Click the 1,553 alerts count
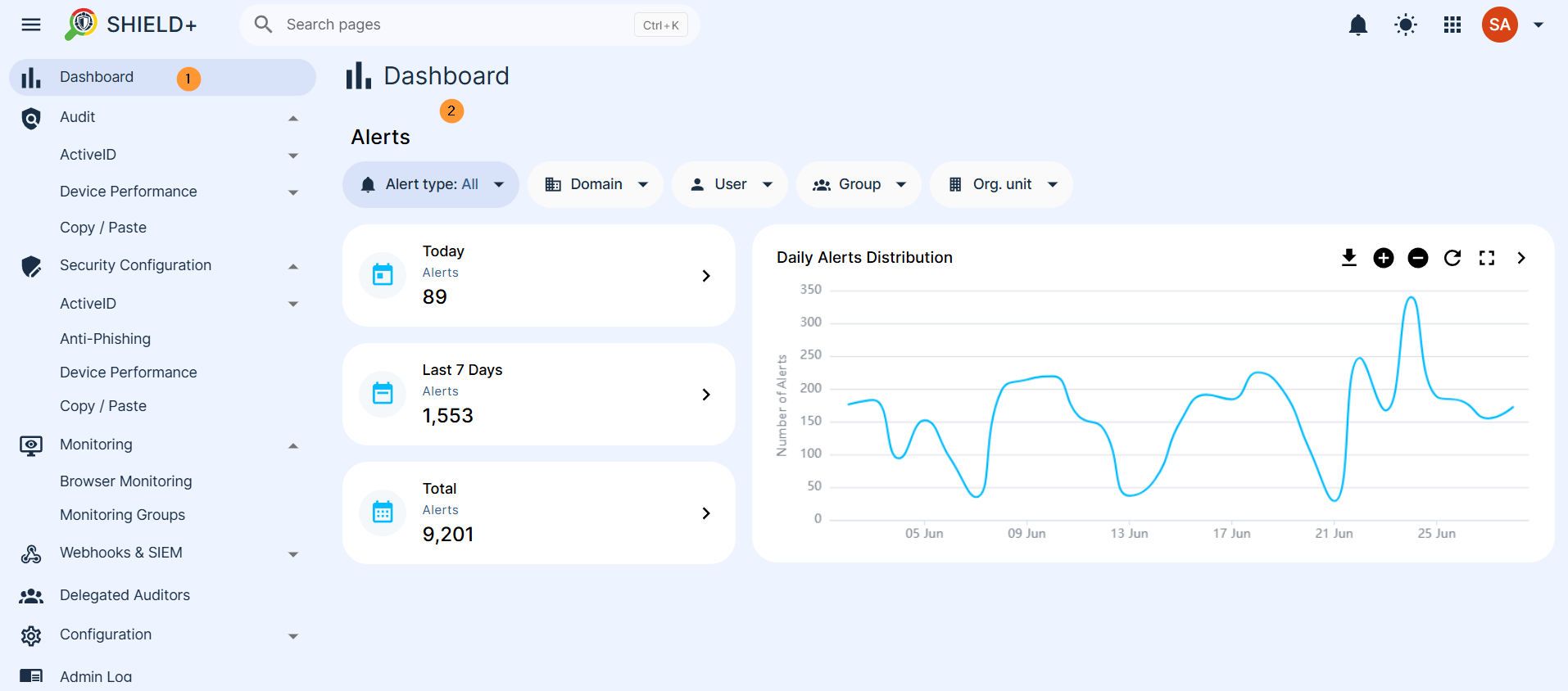This screenshot has width=1568, height=691. pos(448,416)
